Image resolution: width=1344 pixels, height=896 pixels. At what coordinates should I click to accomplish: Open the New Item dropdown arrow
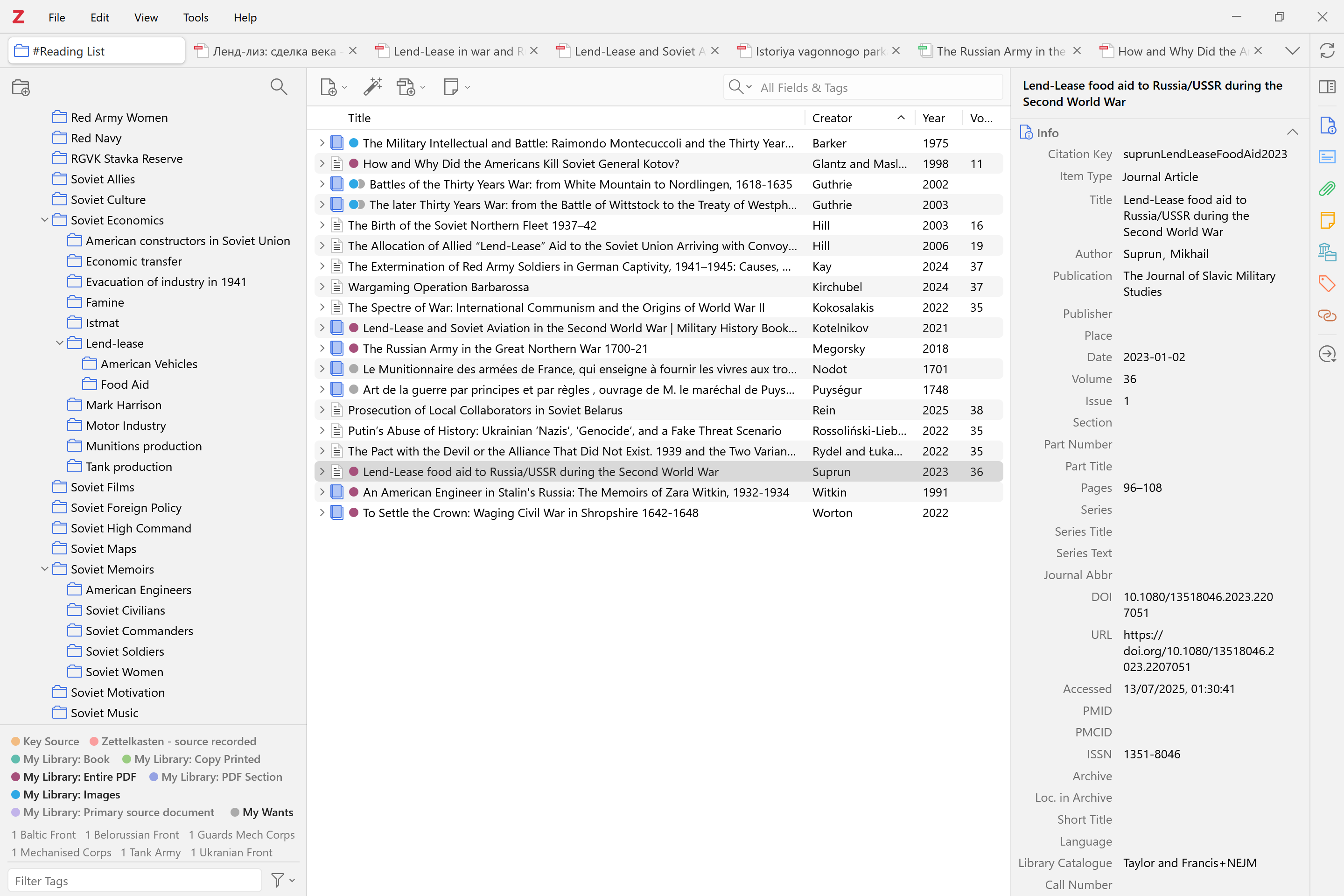click(344, 87)
